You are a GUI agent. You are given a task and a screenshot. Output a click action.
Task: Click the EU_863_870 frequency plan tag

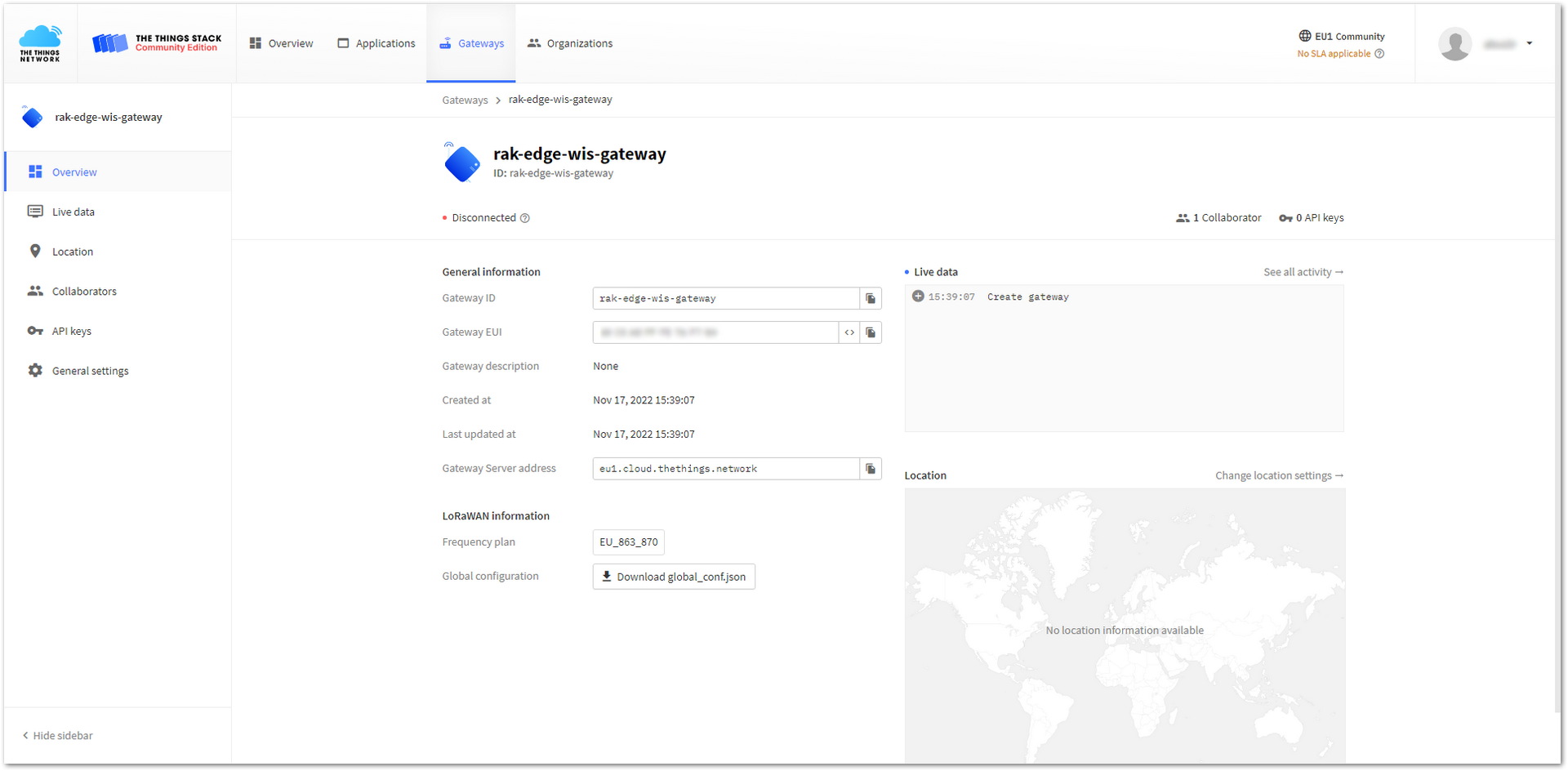coord(628,542)
